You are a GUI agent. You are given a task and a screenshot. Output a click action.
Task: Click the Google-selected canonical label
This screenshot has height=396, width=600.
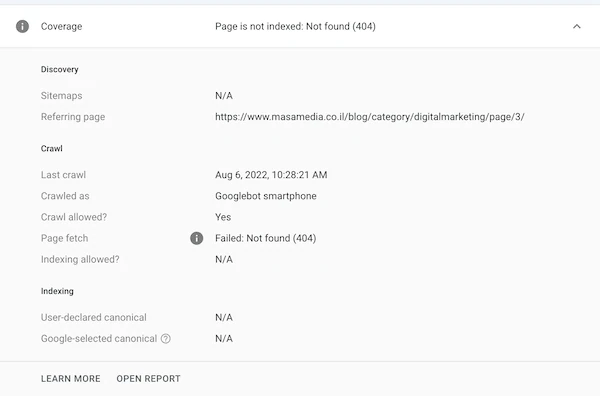click(x=99, y=339)
